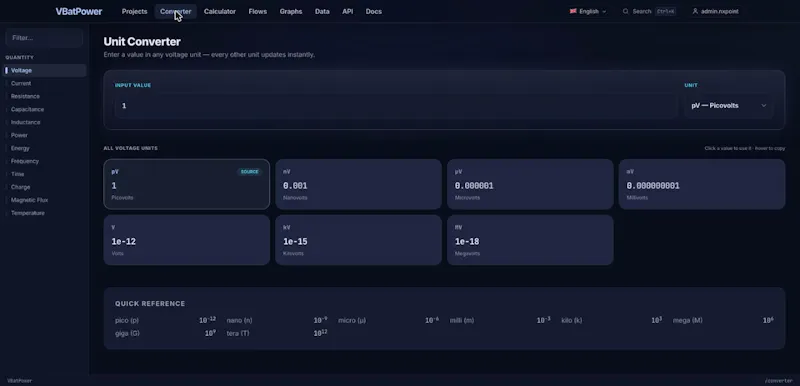Select Capacitance quantity in sidebar
Viewport: 800px width, 386px height.
point(45,109)
